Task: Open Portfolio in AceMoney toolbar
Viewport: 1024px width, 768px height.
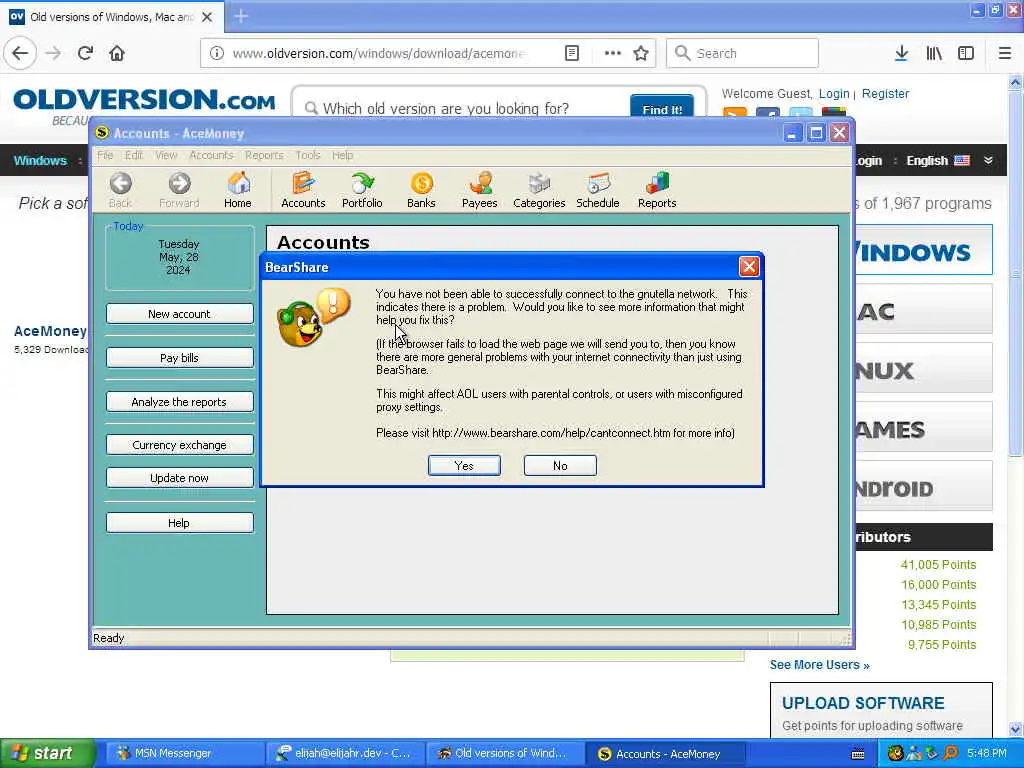Action: (362, 190)
